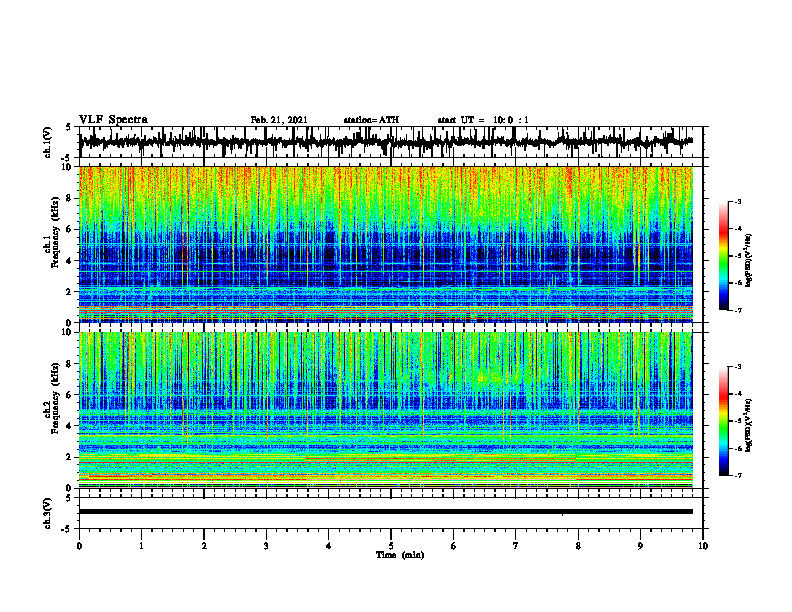Screen dimensions: 792x612
Task: Click time axis tick label "9"
Action: point(640,546)
